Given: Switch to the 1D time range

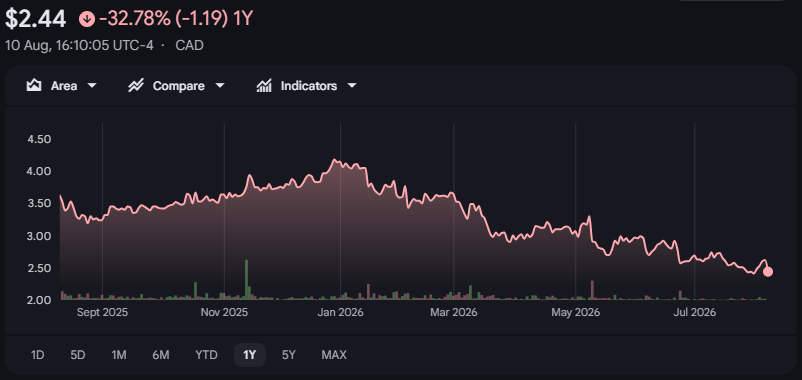Looking at the screenshot, I should (37, 354).
